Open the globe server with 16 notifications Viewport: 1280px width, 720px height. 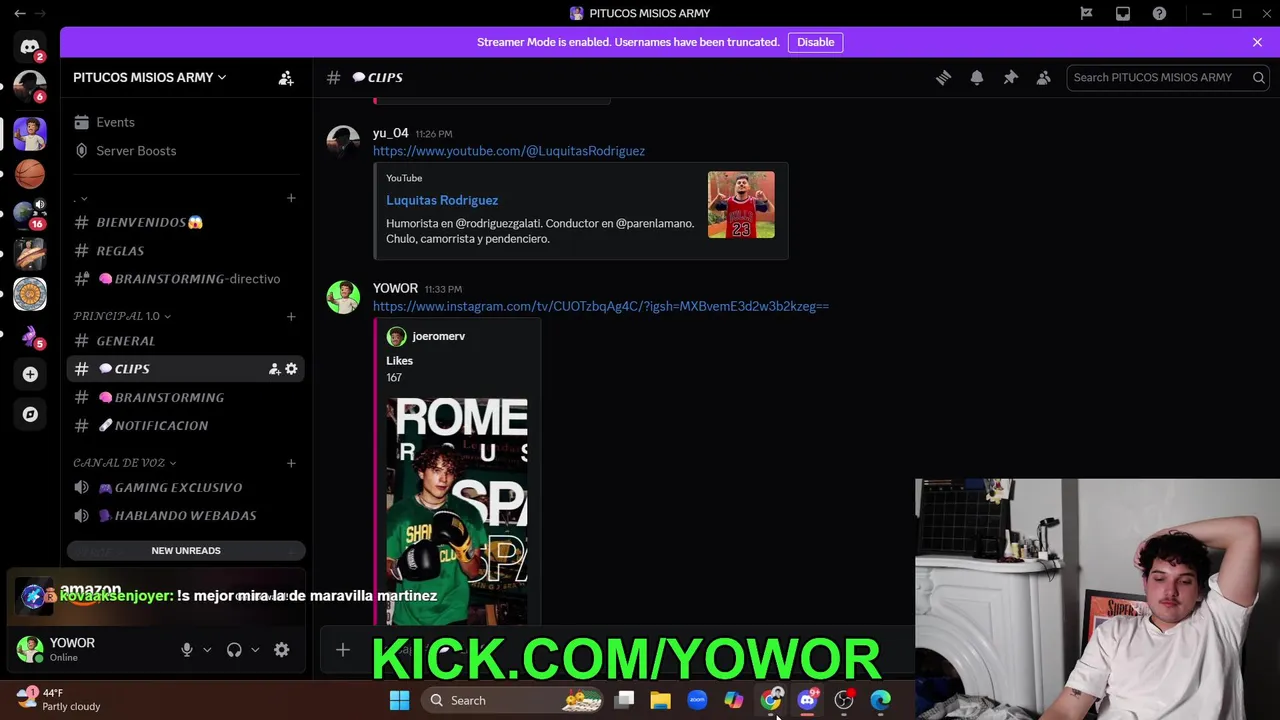coord(30,213)
